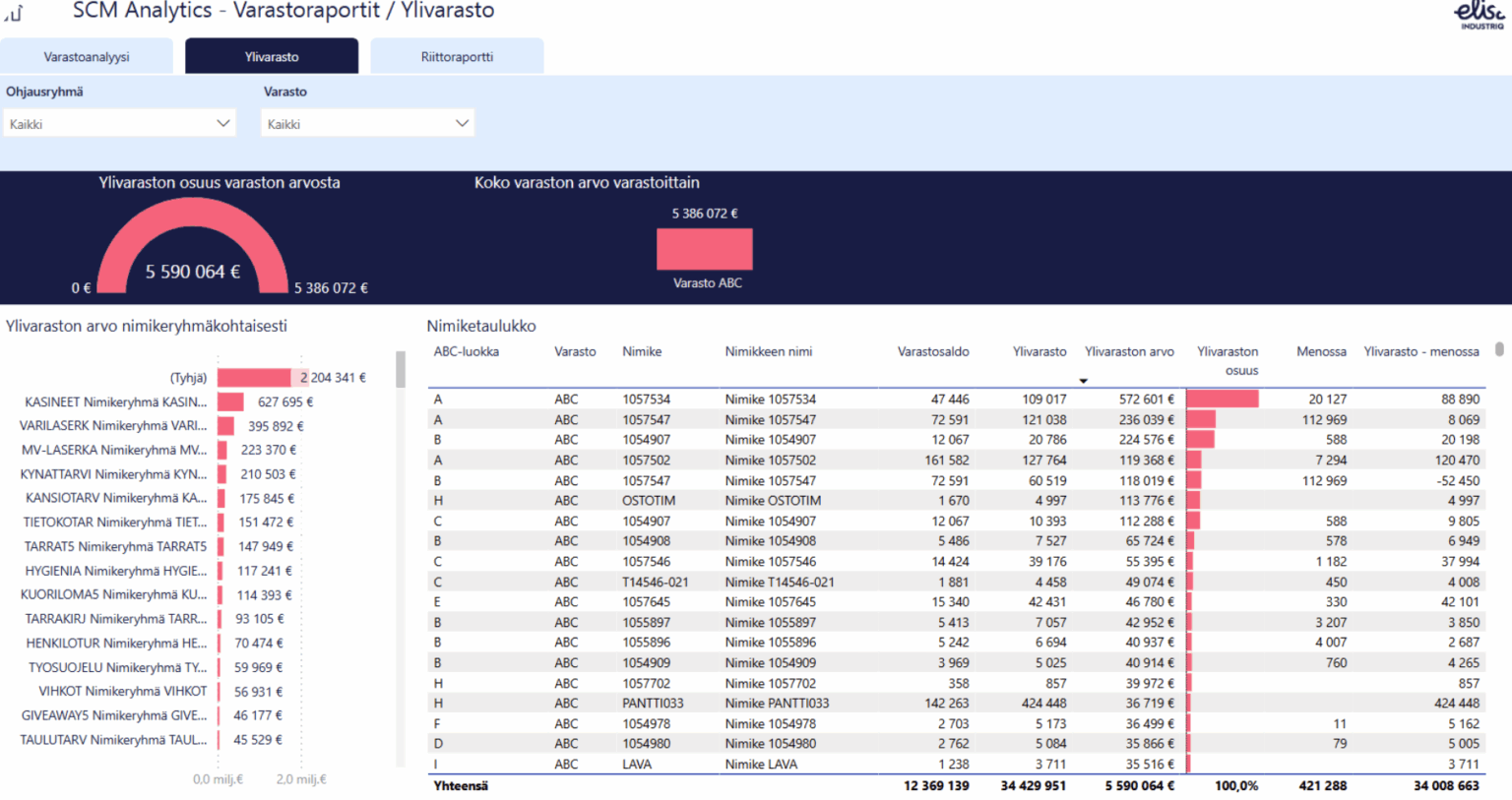Viewport: 1512px width, 800px height.
Task: Sort by the Menossa column header
Action: coord(1321,352)
